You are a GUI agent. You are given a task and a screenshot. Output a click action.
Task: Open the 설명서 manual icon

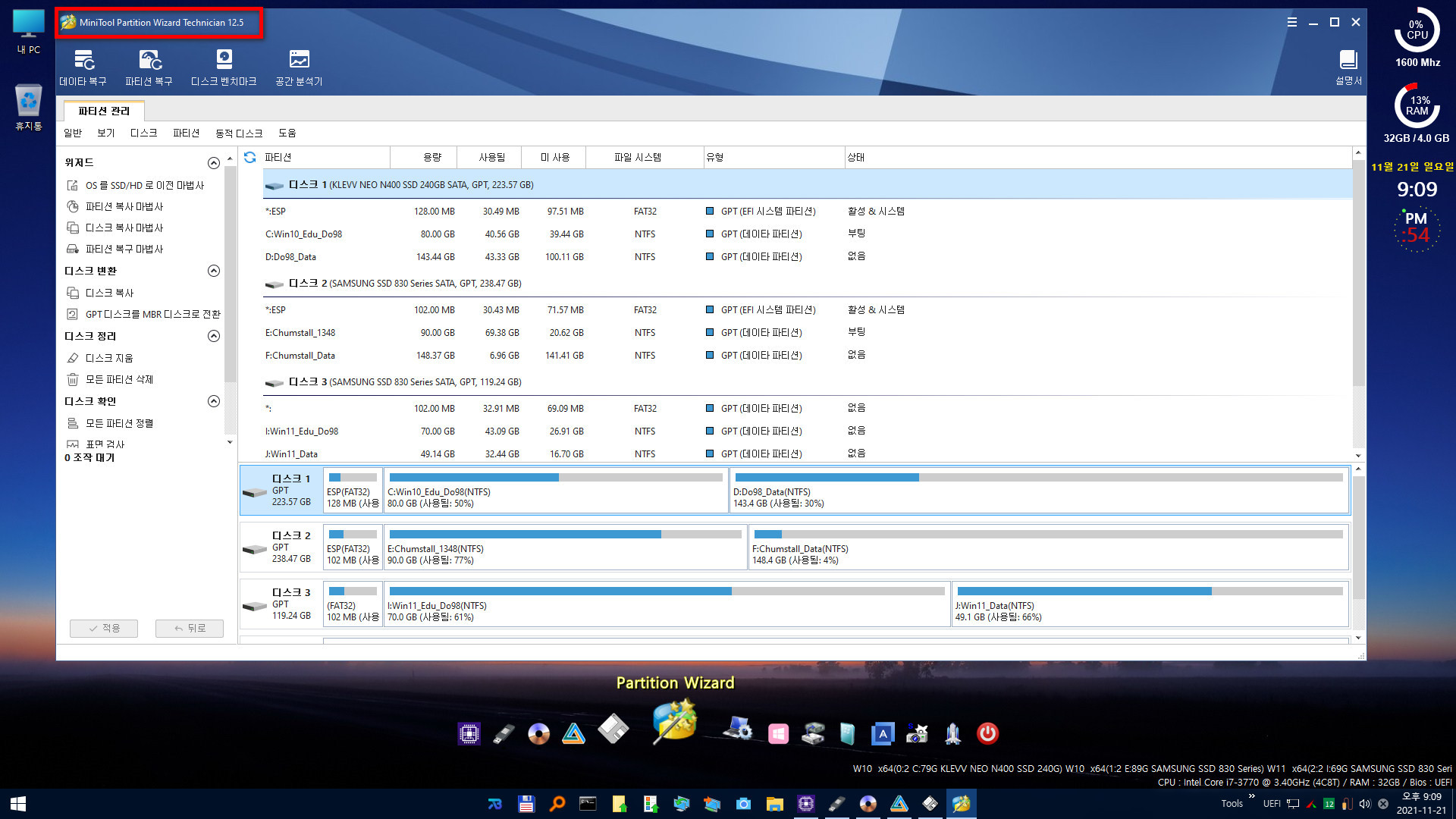coord(1348,67)
